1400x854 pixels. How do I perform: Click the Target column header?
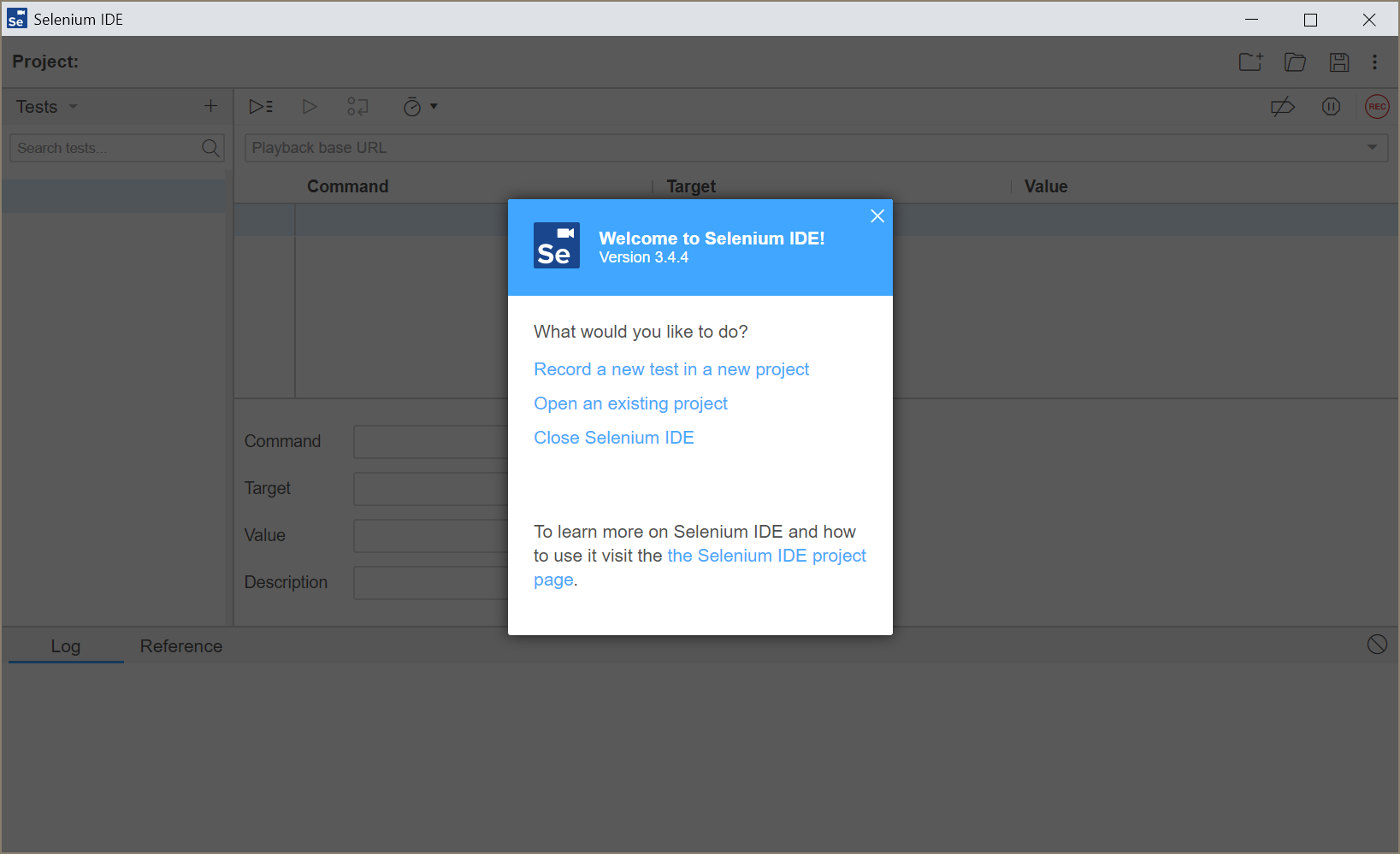point(691,186)
